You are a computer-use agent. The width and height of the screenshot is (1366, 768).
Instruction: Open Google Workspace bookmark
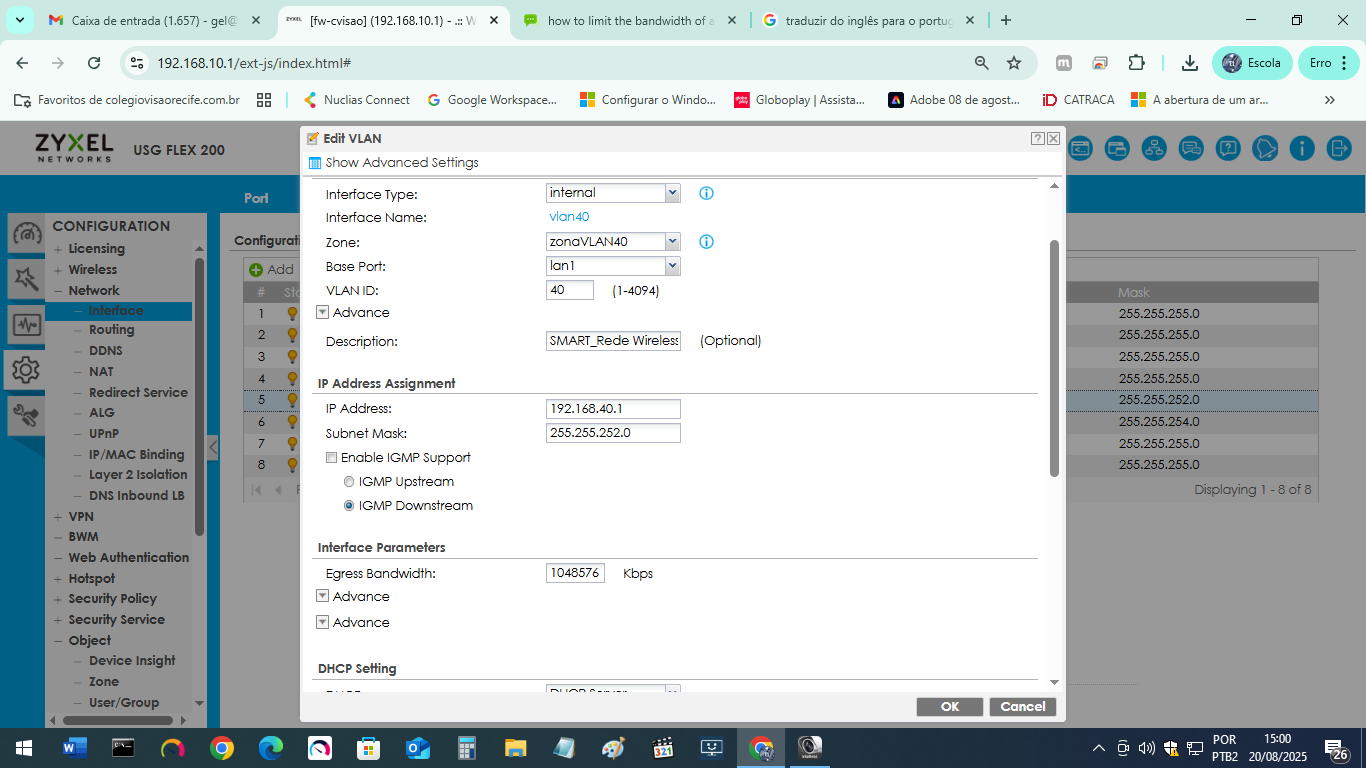point(492,100)
